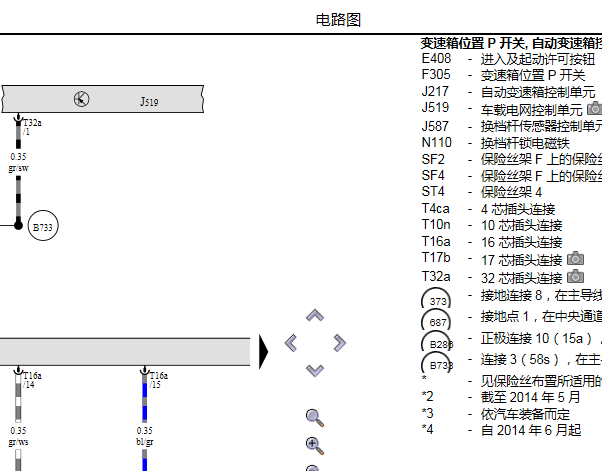Select legend entry T4ca 4 芯插头连接
Image resolution: width=602 pixels, height=471 pixels.
(x=488, y=209)
